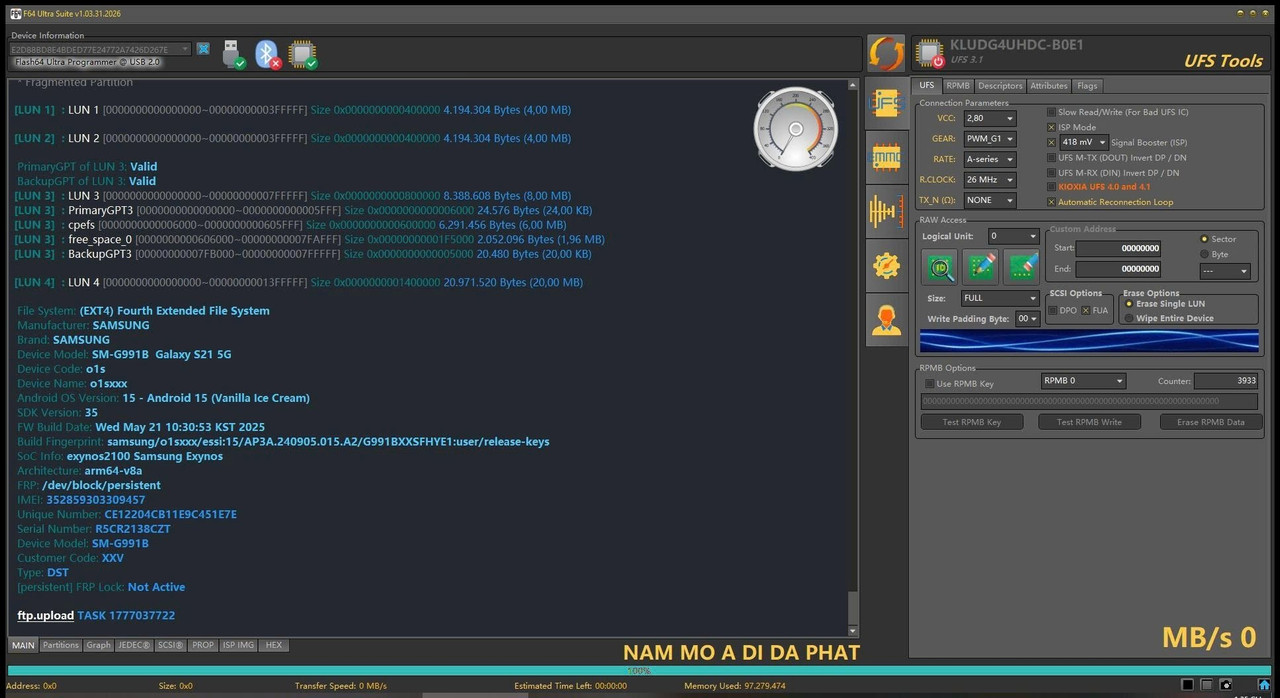
Task: Click the log panel vertical scrollbar
Action: (853, 358)
